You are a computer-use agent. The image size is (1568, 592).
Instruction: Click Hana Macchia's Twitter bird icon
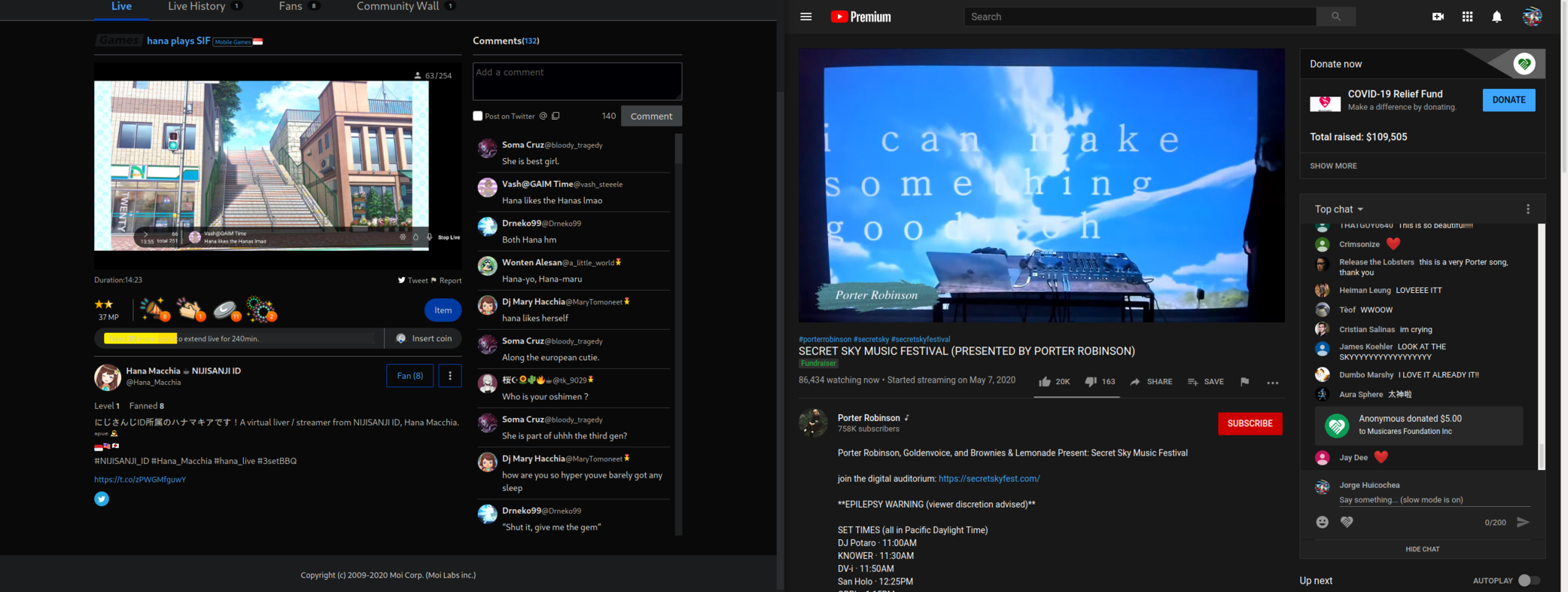click(102, 499)
